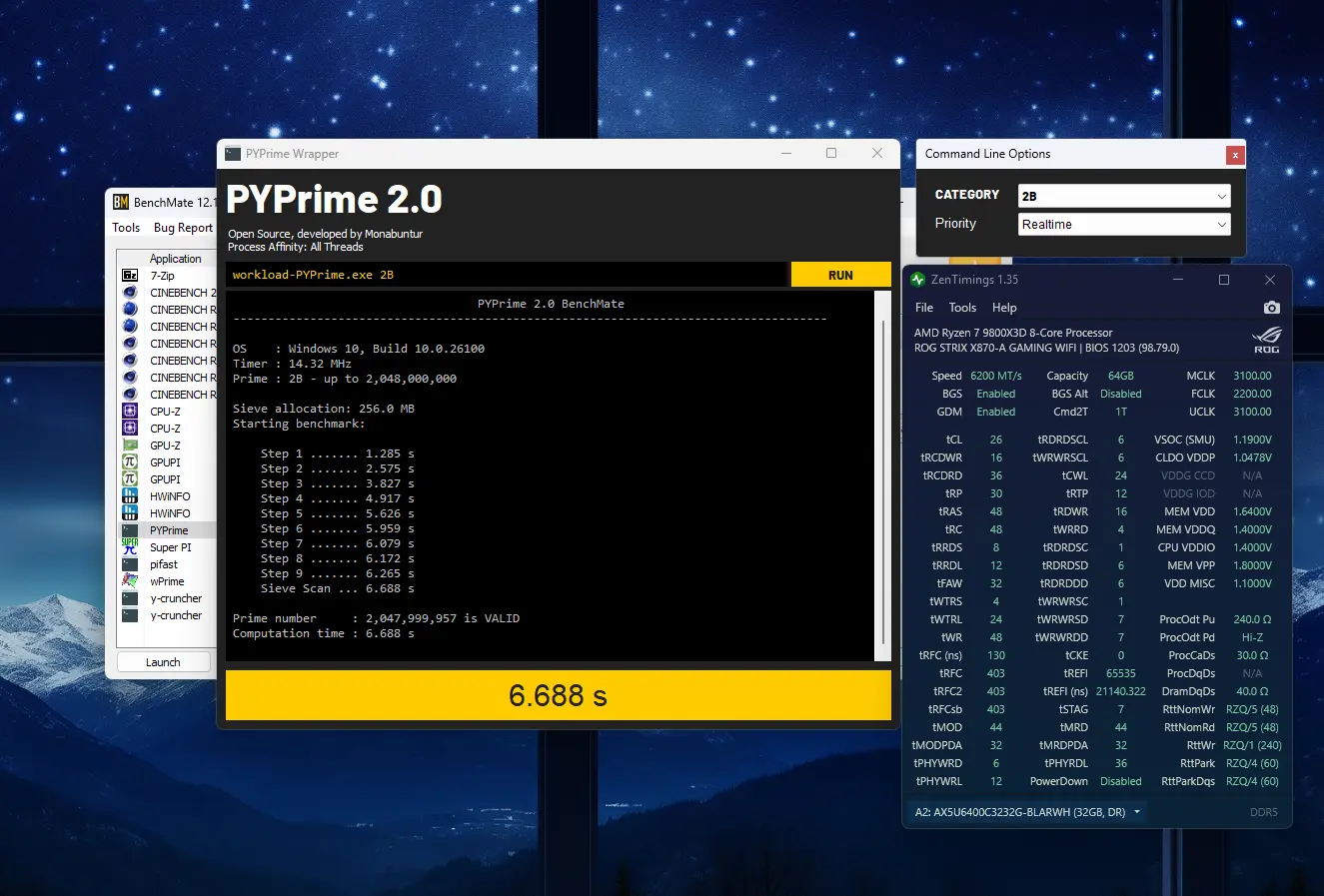Open Tools menu in BenchMate
1324x896 pixels.
126,228
